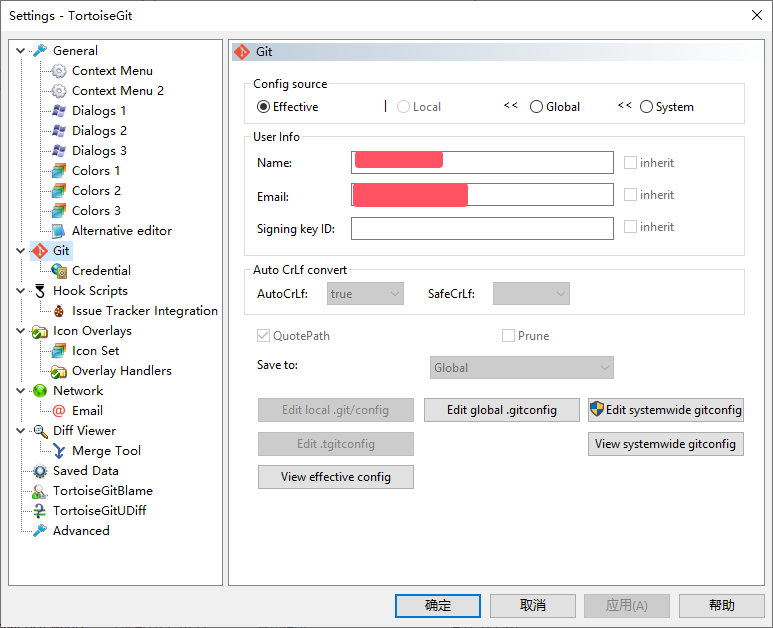This screenshot has height=628, width=773.
Task: Click the Context Menu gear icon
Action: pos(59,71)
